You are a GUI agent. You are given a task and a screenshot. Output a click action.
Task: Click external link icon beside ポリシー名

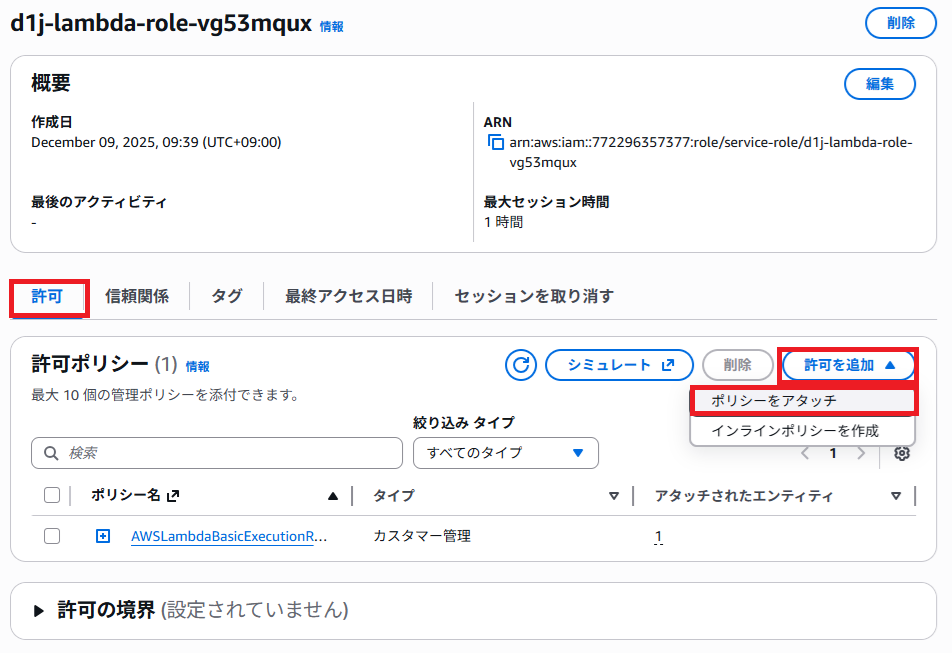[x=172, y=495]
